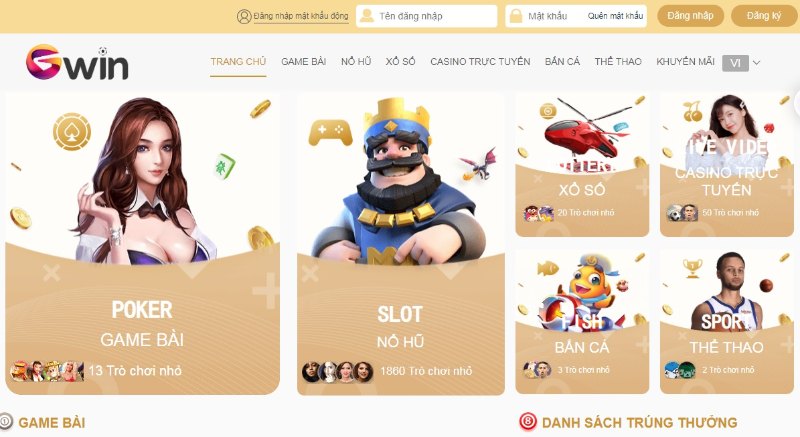Go to KHUYẾN MÃI menu
The image size is (800, 437).
(685, 62)
